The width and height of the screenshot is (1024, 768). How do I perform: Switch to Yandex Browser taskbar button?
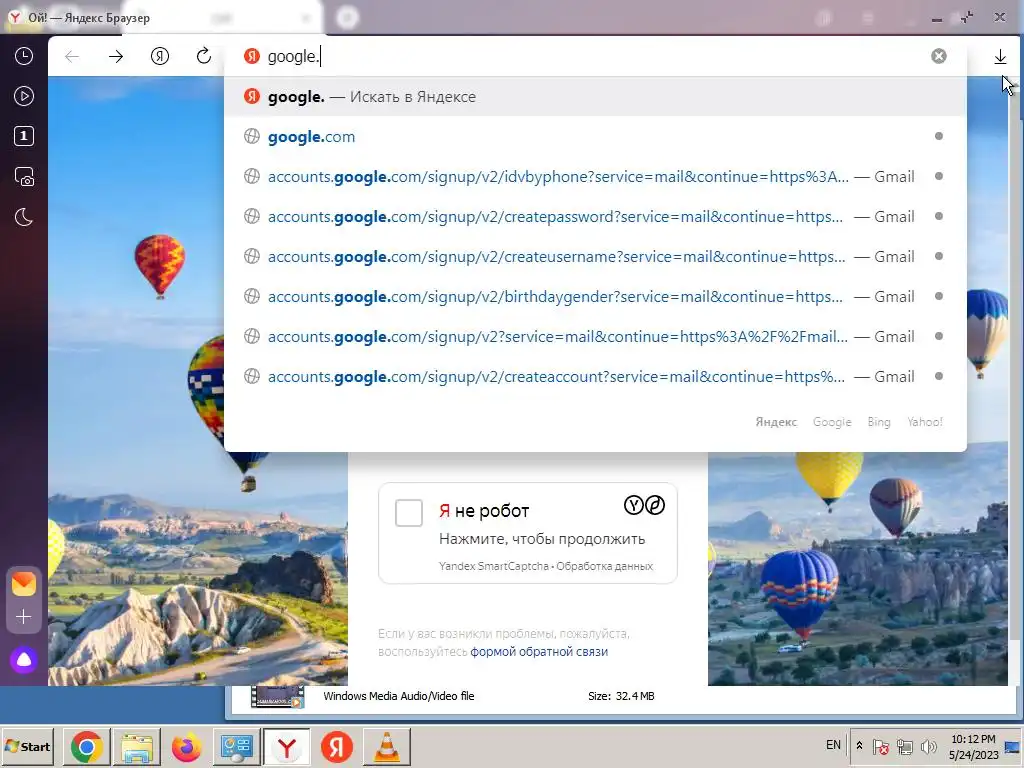tap(287, 746)
